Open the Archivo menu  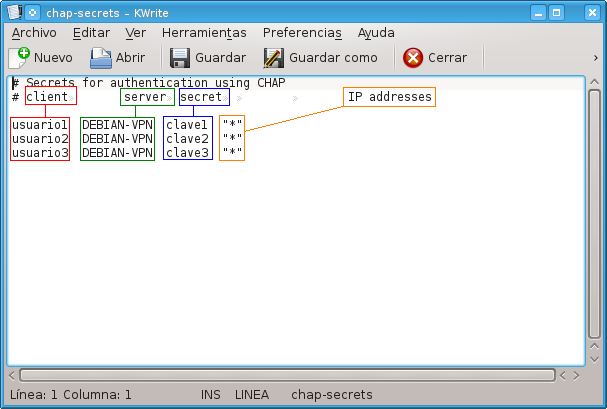(x=34, y=33)
